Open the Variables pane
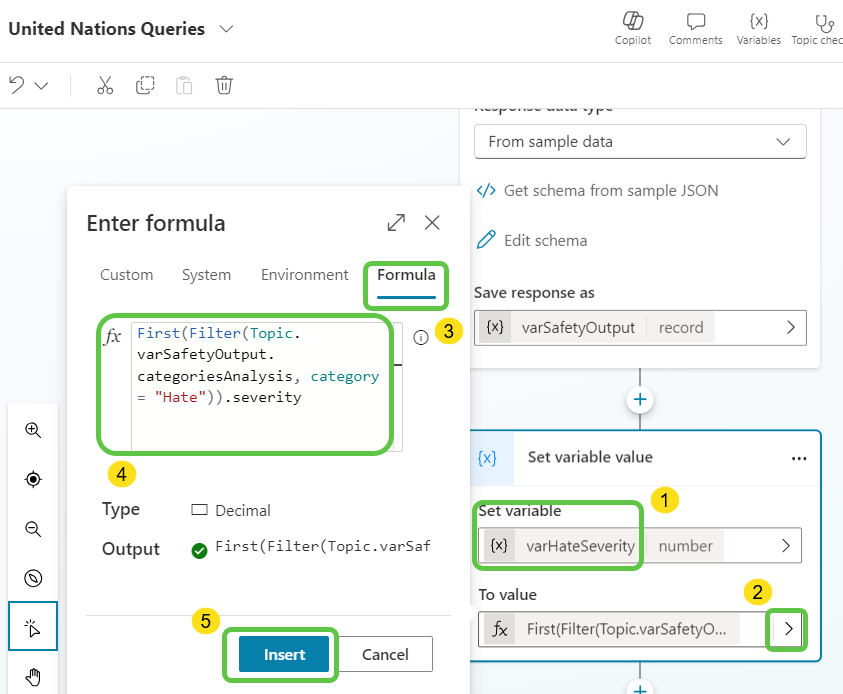The width and height of the screenshot is (843, 694). click(x=758, y=22)
